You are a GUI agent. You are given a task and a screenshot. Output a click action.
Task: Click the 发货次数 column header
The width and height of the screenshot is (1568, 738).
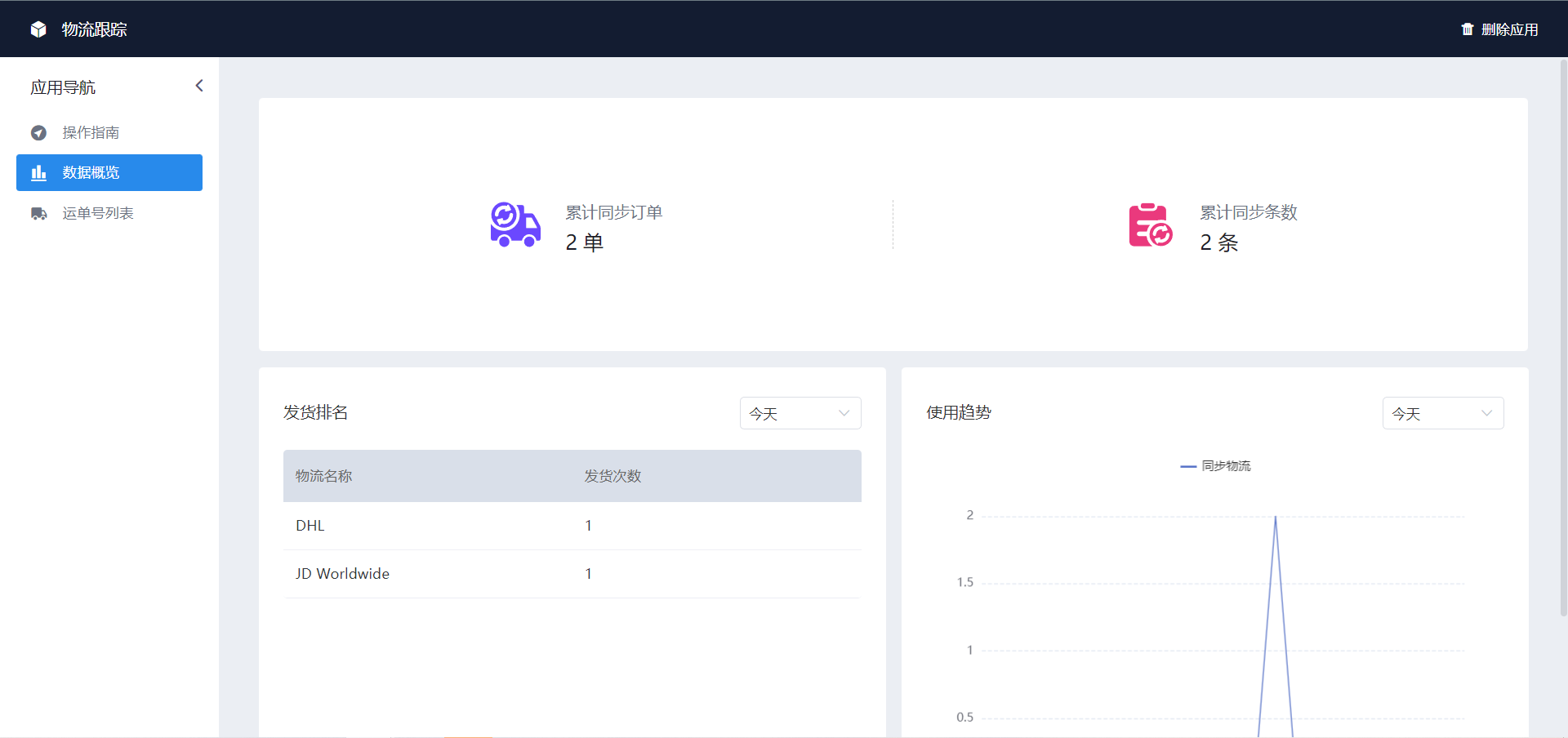(x=612, y=476)
